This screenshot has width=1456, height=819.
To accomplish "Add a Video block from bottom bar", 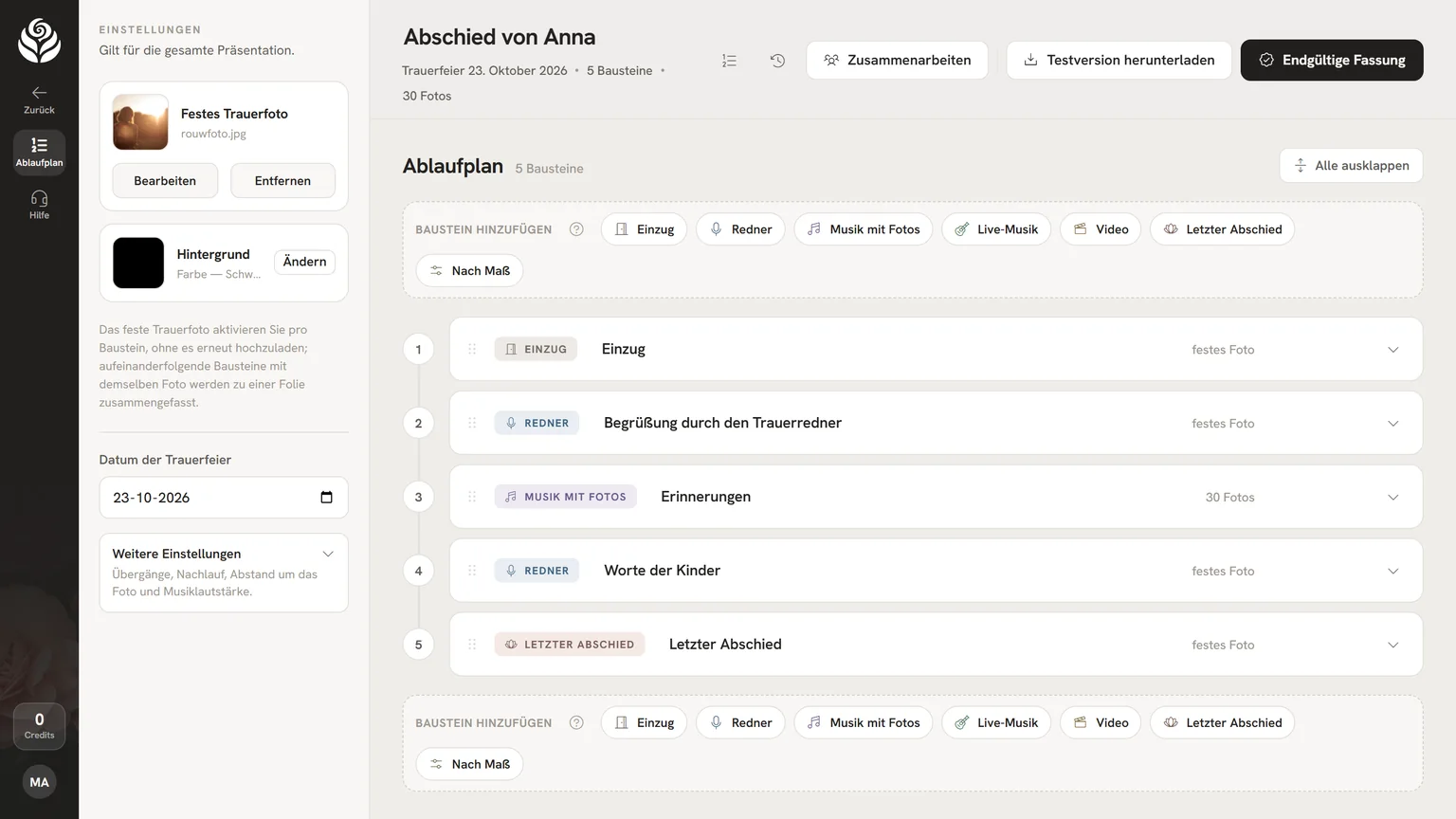I will pos(1101,722).
